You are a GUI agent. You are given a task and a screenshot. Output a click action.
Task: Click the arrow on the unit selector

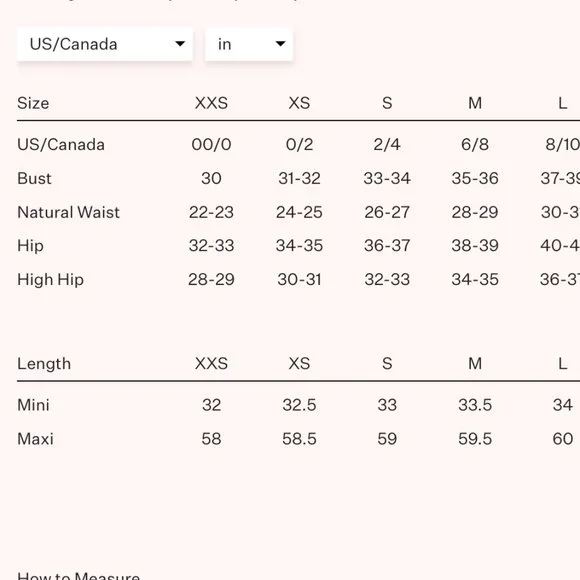click(x=281, y=44)
